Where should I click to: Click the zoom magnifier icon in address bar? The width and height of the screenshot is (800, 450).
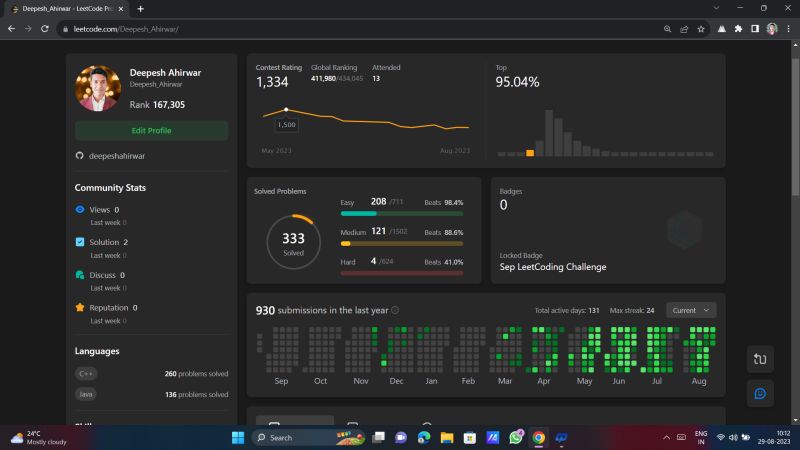coord(667,29)
